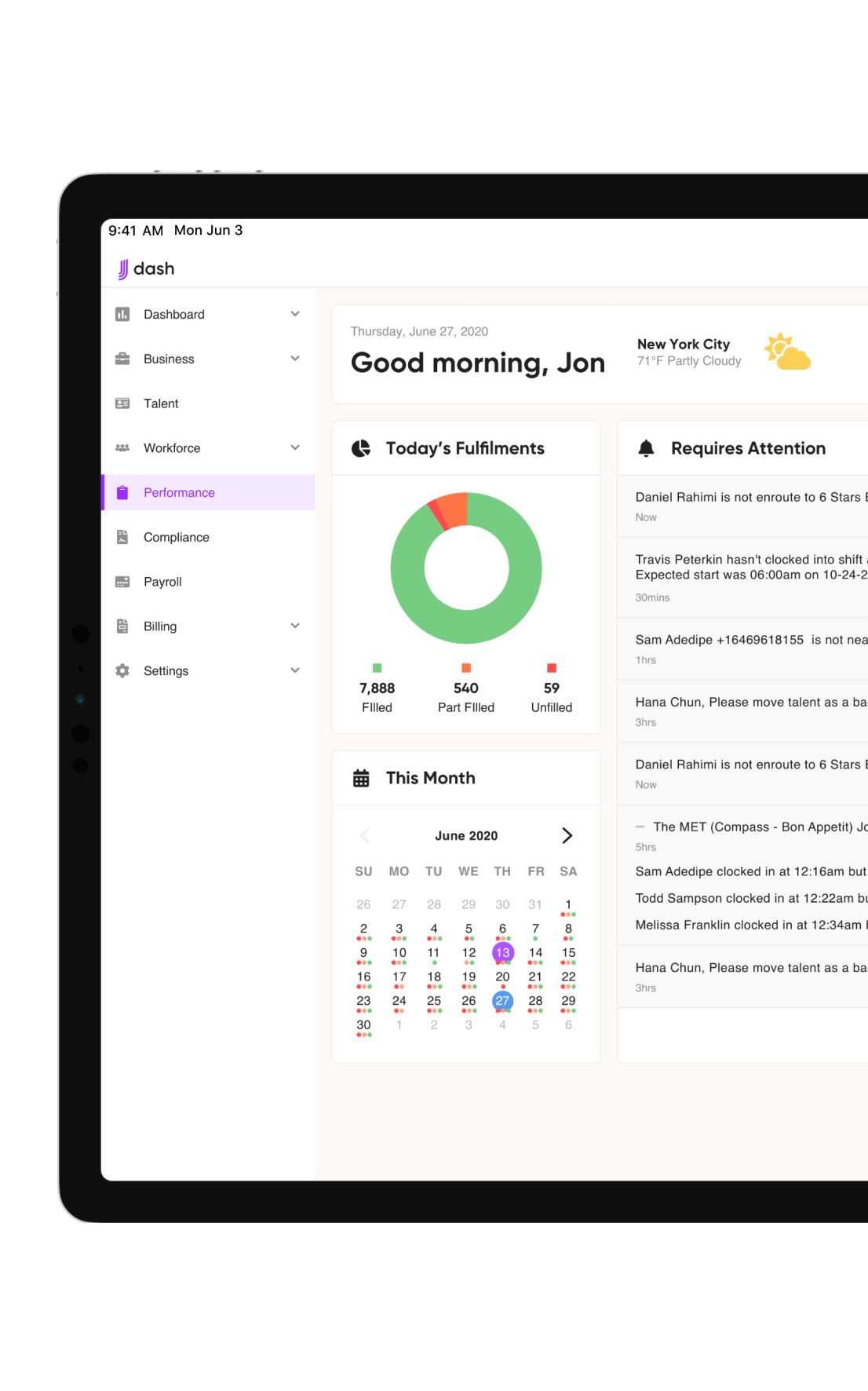Select the Performance menu item
The width and height of the screenshot is (868, 1391).
pyautogui.click(x=208, y=492)
